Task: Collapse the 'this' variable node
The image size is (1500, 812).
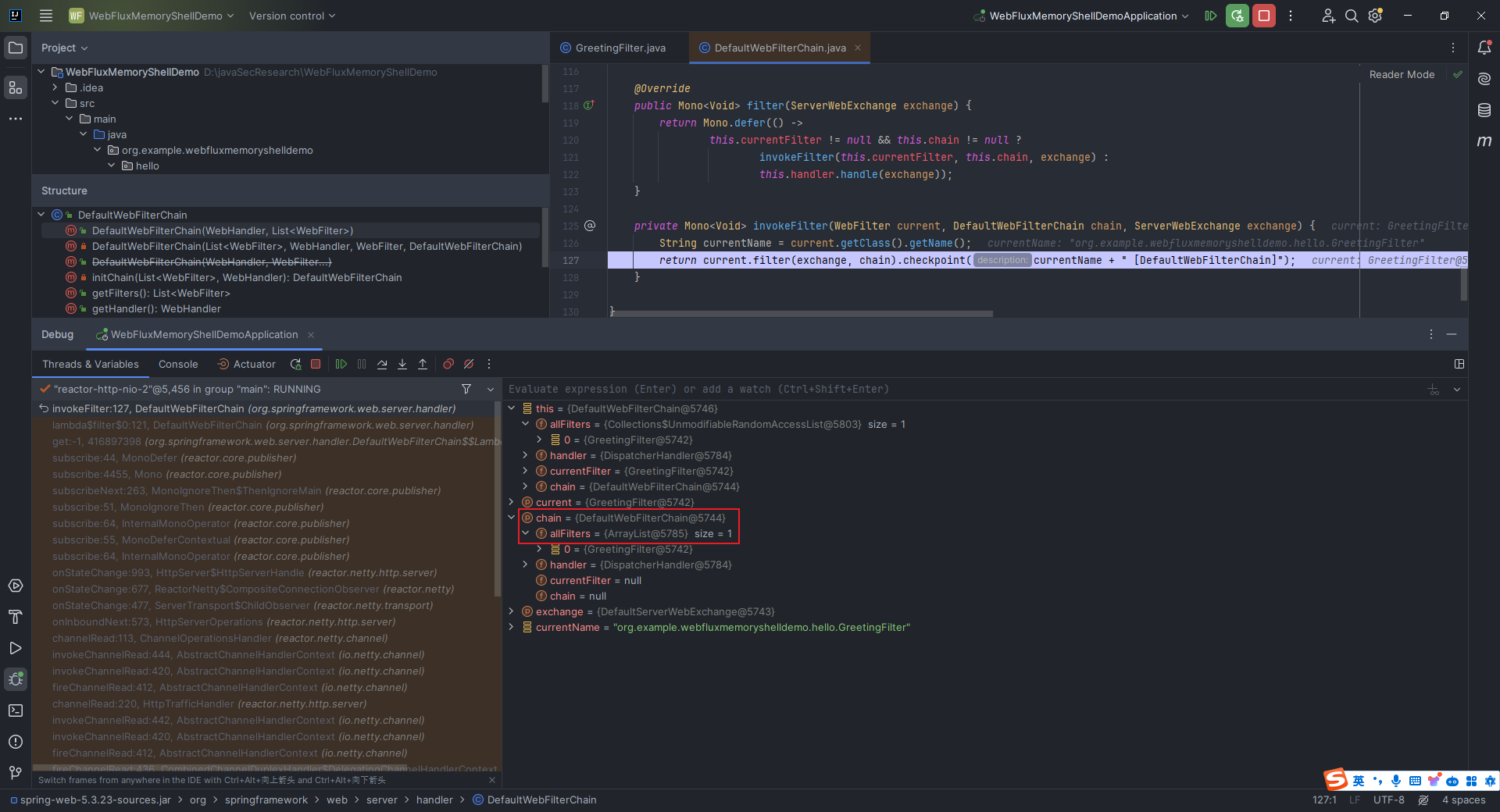Action: 512,408
